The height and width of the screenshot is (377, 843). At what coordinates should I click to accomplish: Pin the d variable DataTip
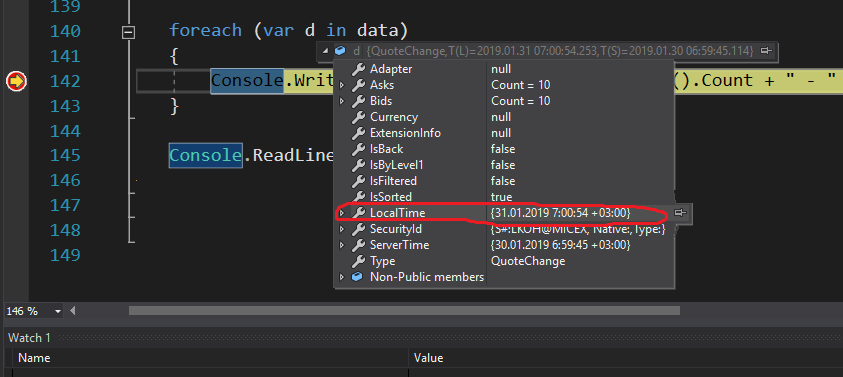pos(766,51)
